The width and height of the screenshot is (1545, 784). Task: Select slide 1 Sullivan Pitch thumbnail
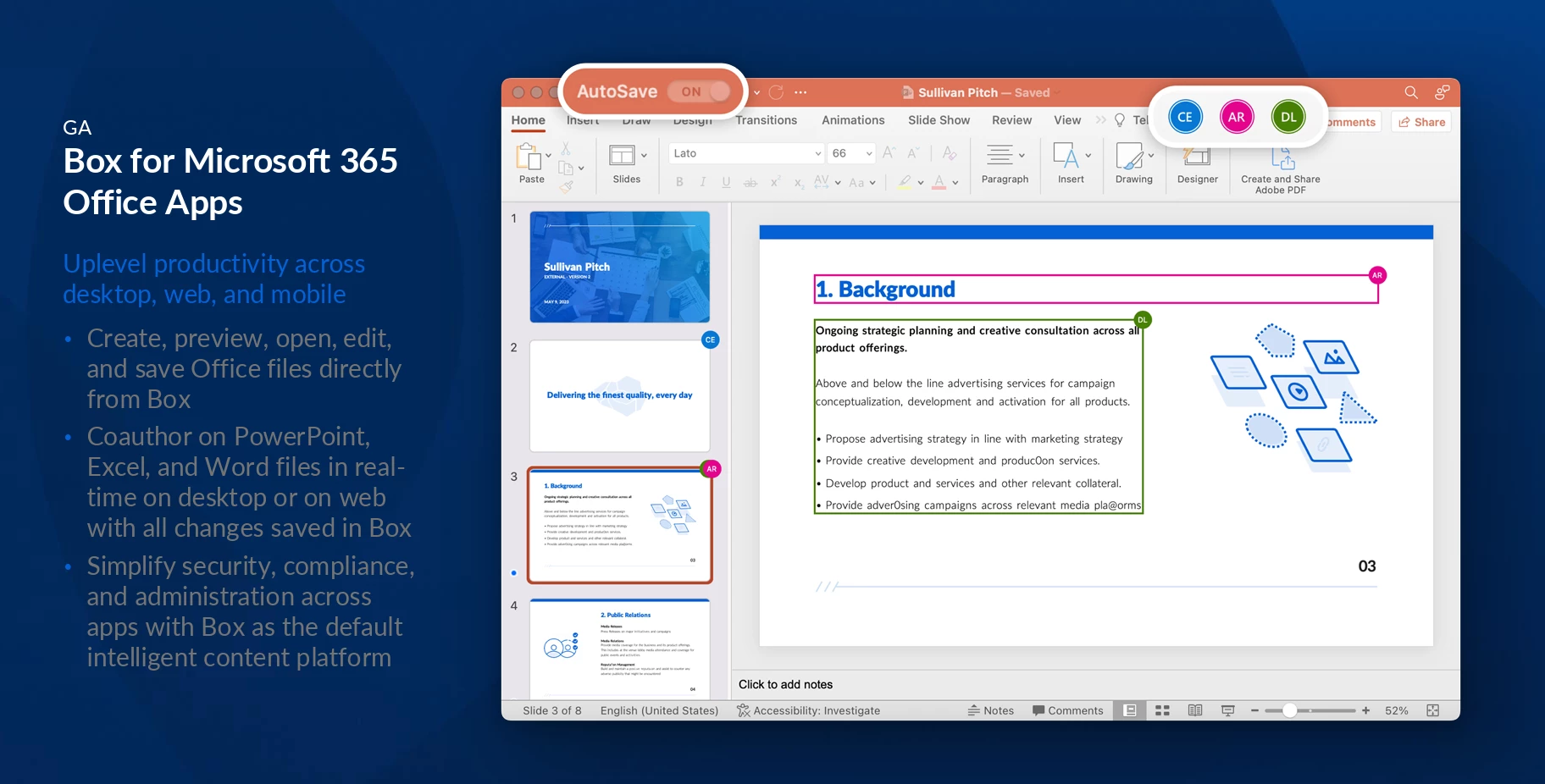pos(619,267)
